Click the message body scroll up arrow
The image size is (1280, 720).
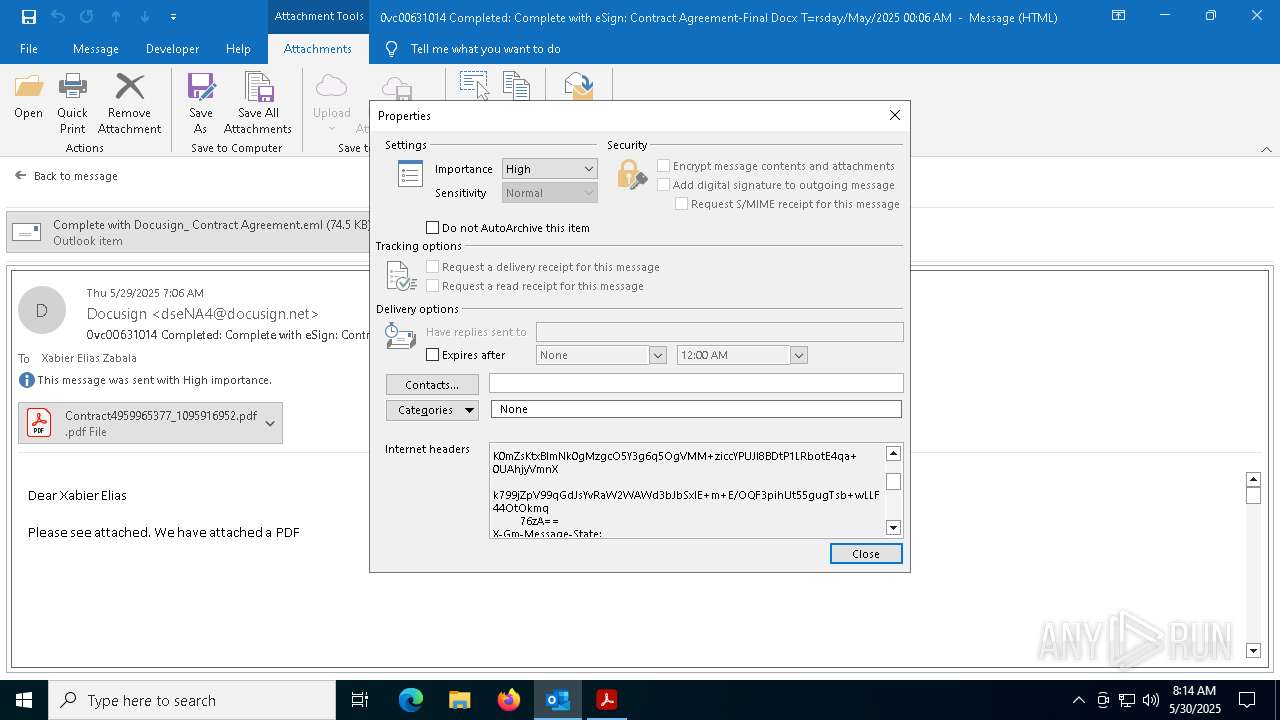1254,479
